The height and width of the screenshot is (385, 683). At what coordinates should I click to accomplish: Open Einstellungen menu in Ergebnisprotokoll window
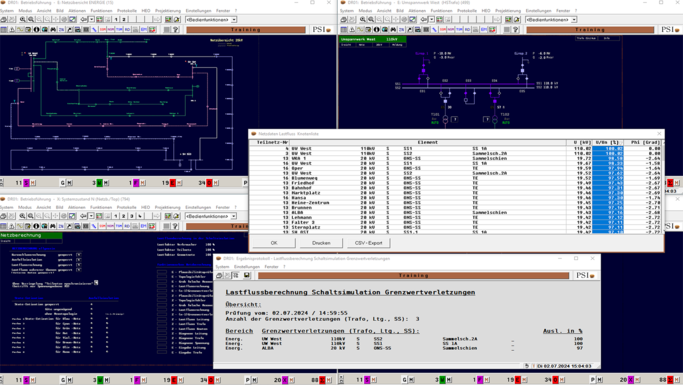247,267
